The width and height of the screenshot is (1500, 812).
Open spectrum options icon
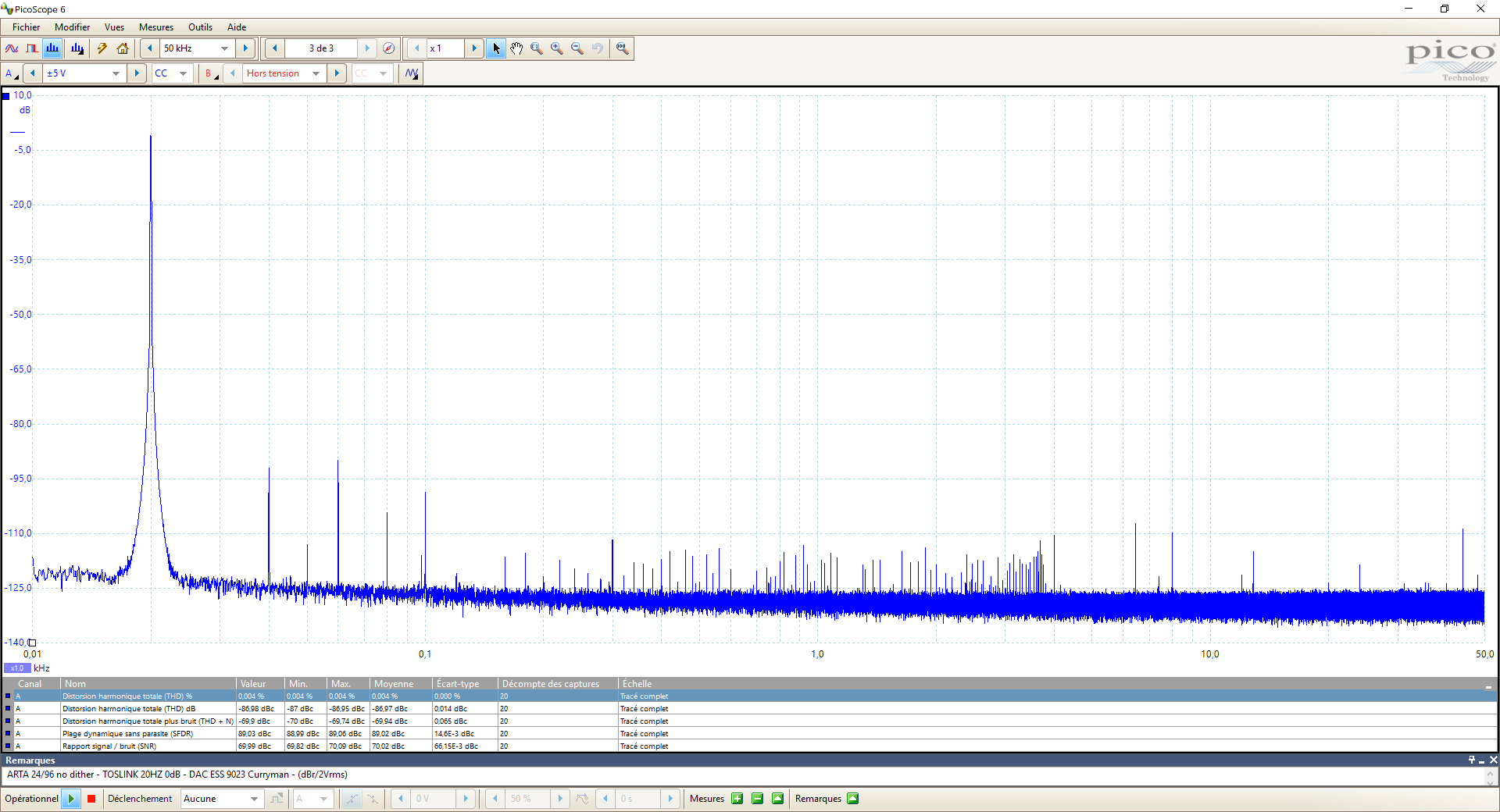[x=77, y=48]
